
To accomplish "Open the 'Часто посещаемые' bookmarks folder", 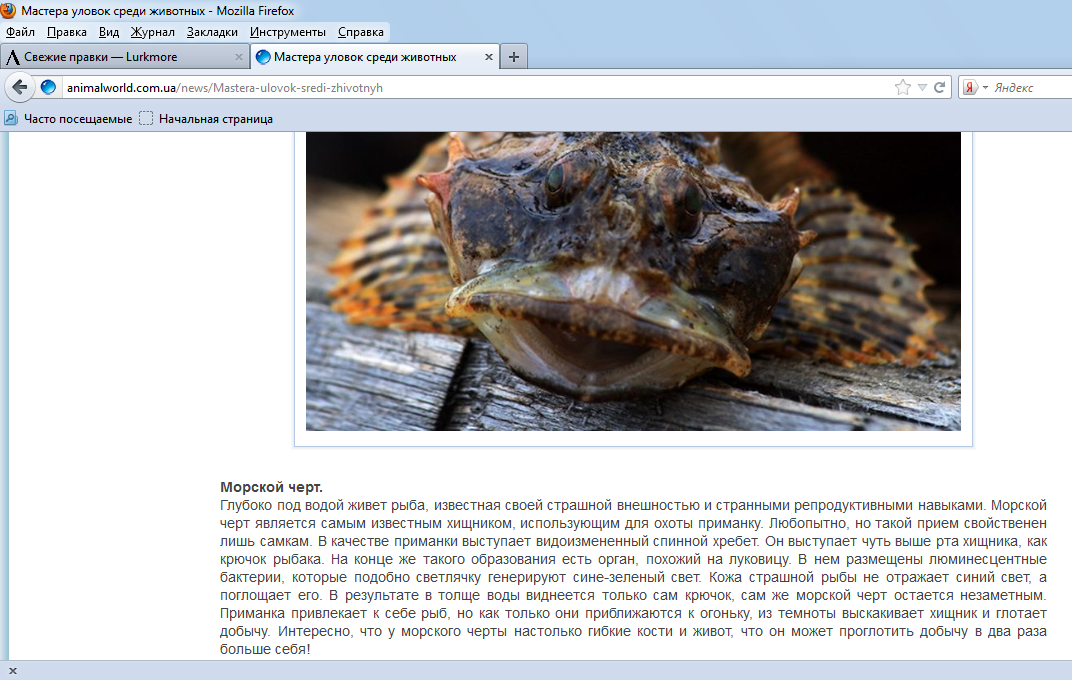I will [68, 119].
